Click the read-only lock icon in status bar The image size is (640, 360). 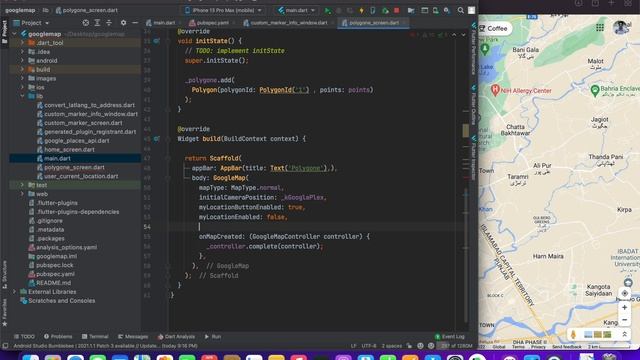[409, 346]
